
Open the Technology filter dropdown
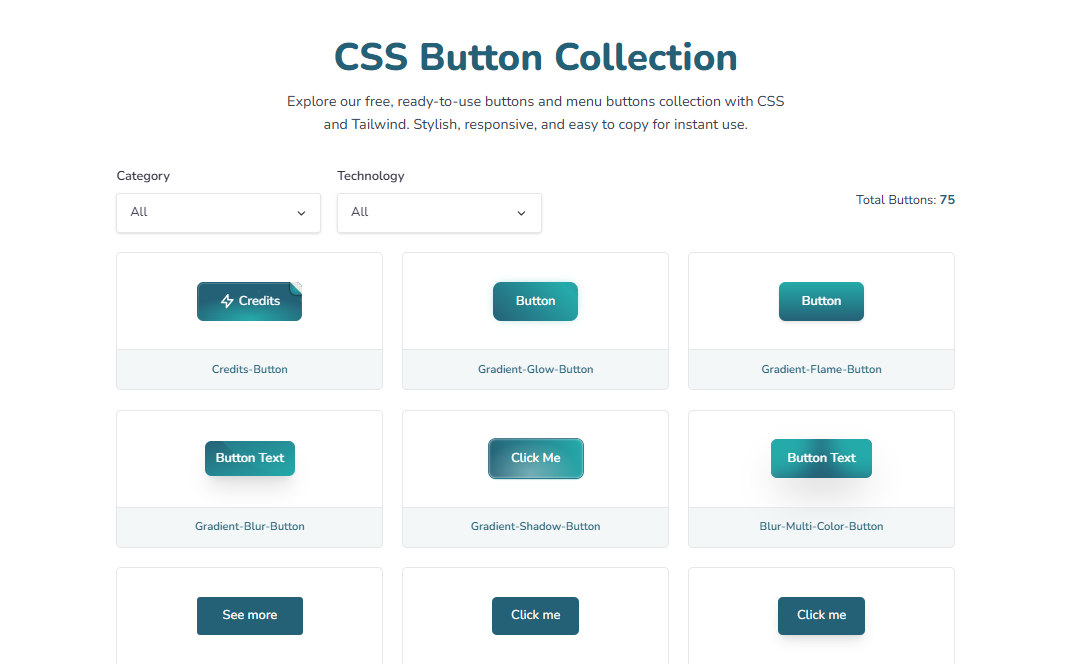point(439,212)
